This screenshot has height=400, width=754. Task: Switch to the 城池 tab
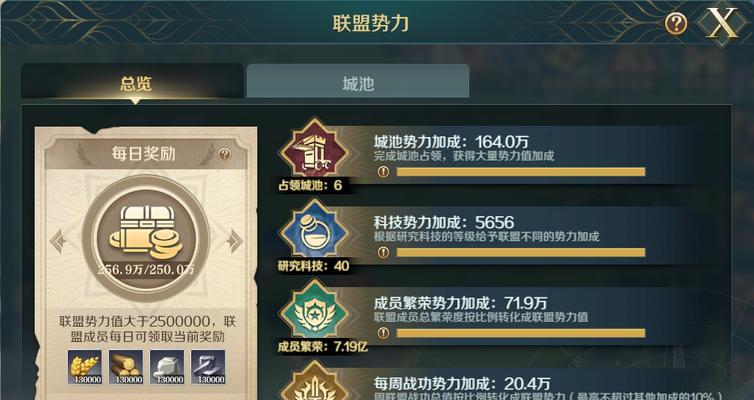(x=358, y=83)
